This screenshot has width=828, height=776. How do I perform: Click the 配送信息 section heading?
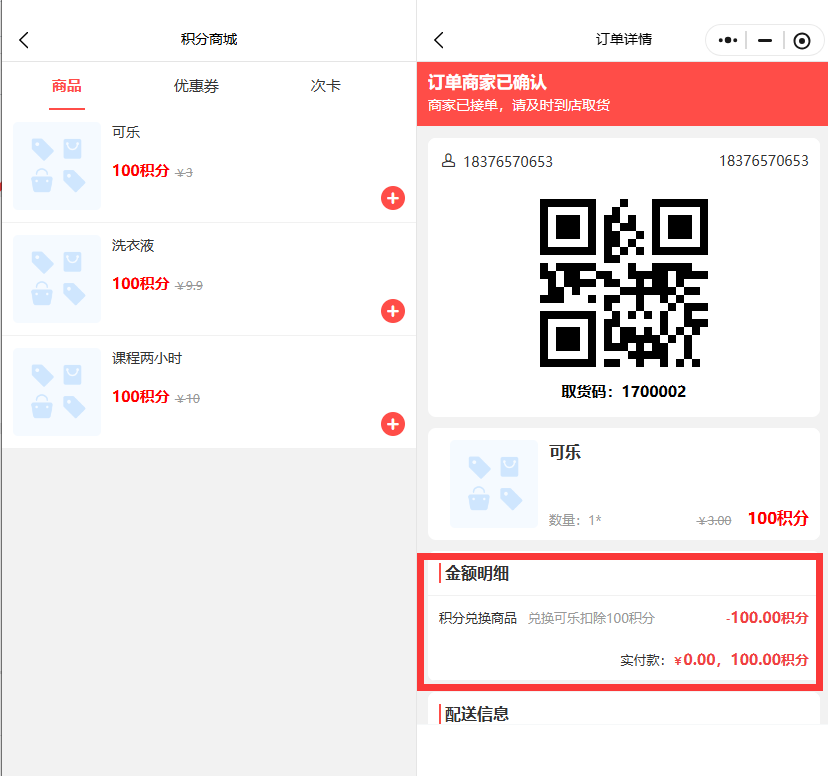click(x=477, y=714)
